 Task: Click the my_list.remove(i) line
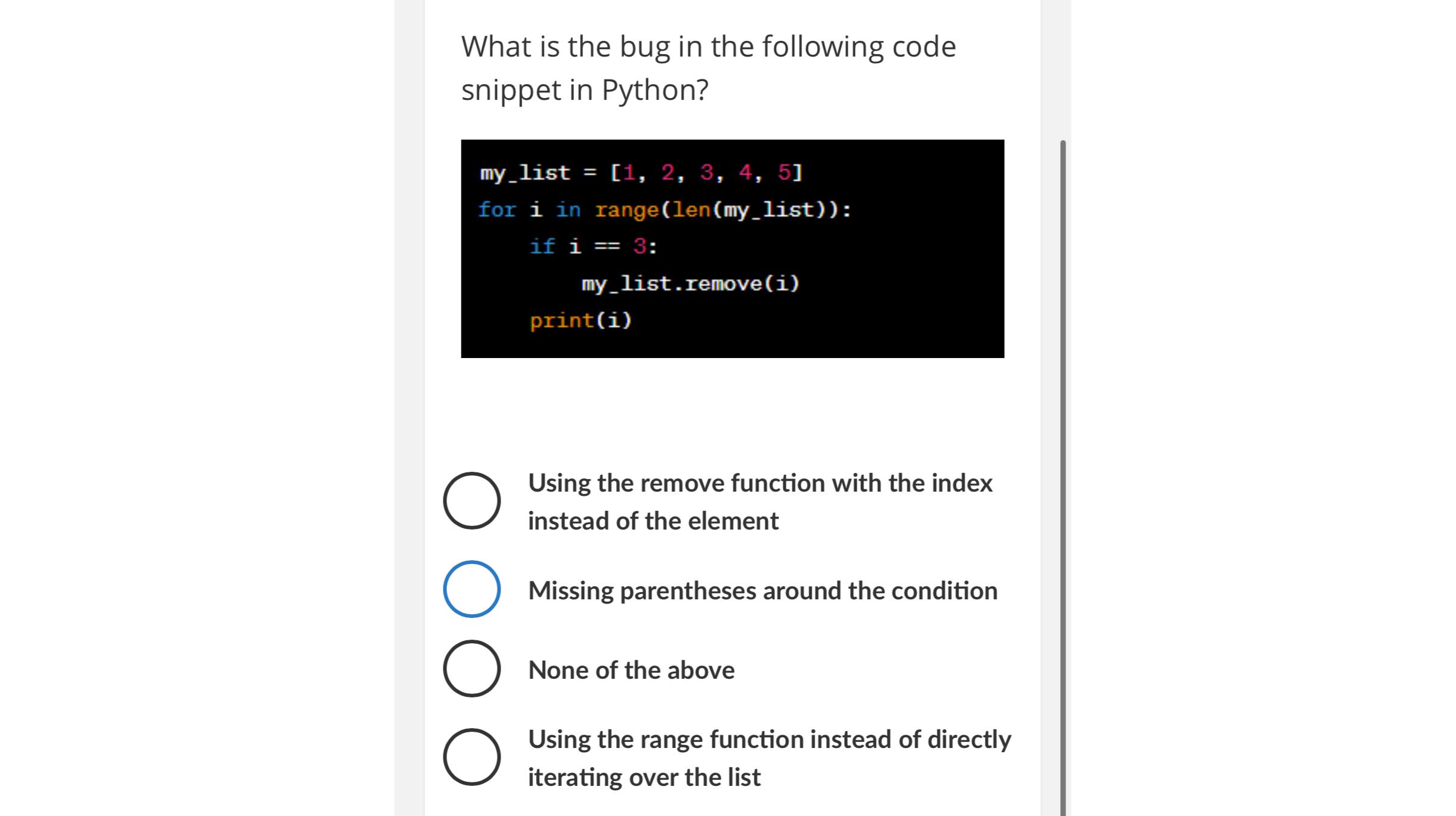pyautogui.click(x=690, y=283)
